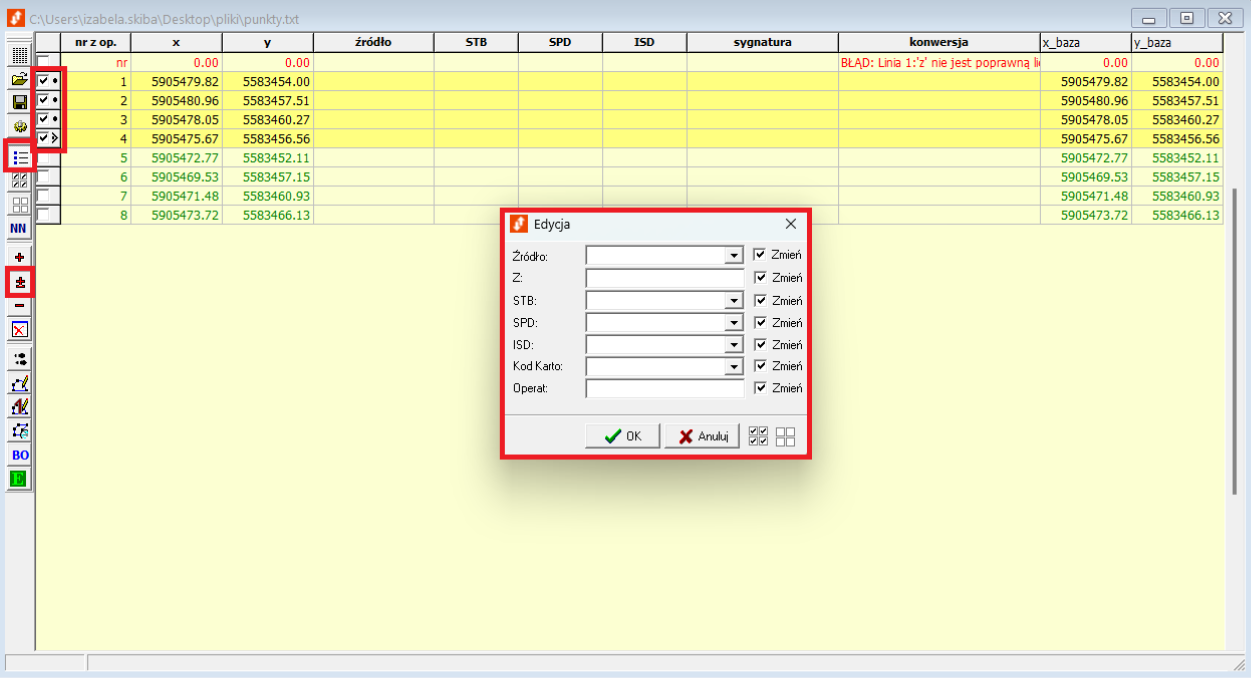Confirm edits with the OK button
This screenshot has width=1251, height=678.
622,436
